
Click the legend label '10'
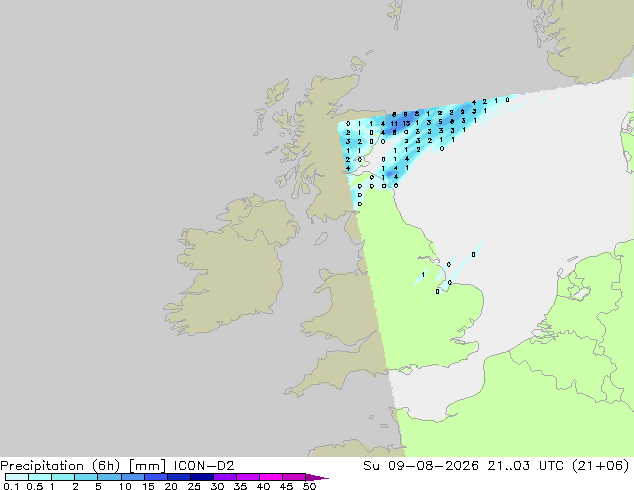(125, 486)
